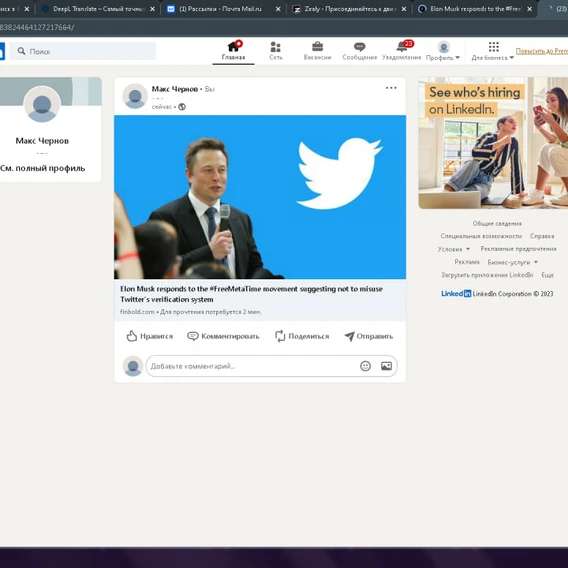Click the post author avatar
The height and width of the screenshot is (568, 568).
pyautogui.click(x=135, y=96)
